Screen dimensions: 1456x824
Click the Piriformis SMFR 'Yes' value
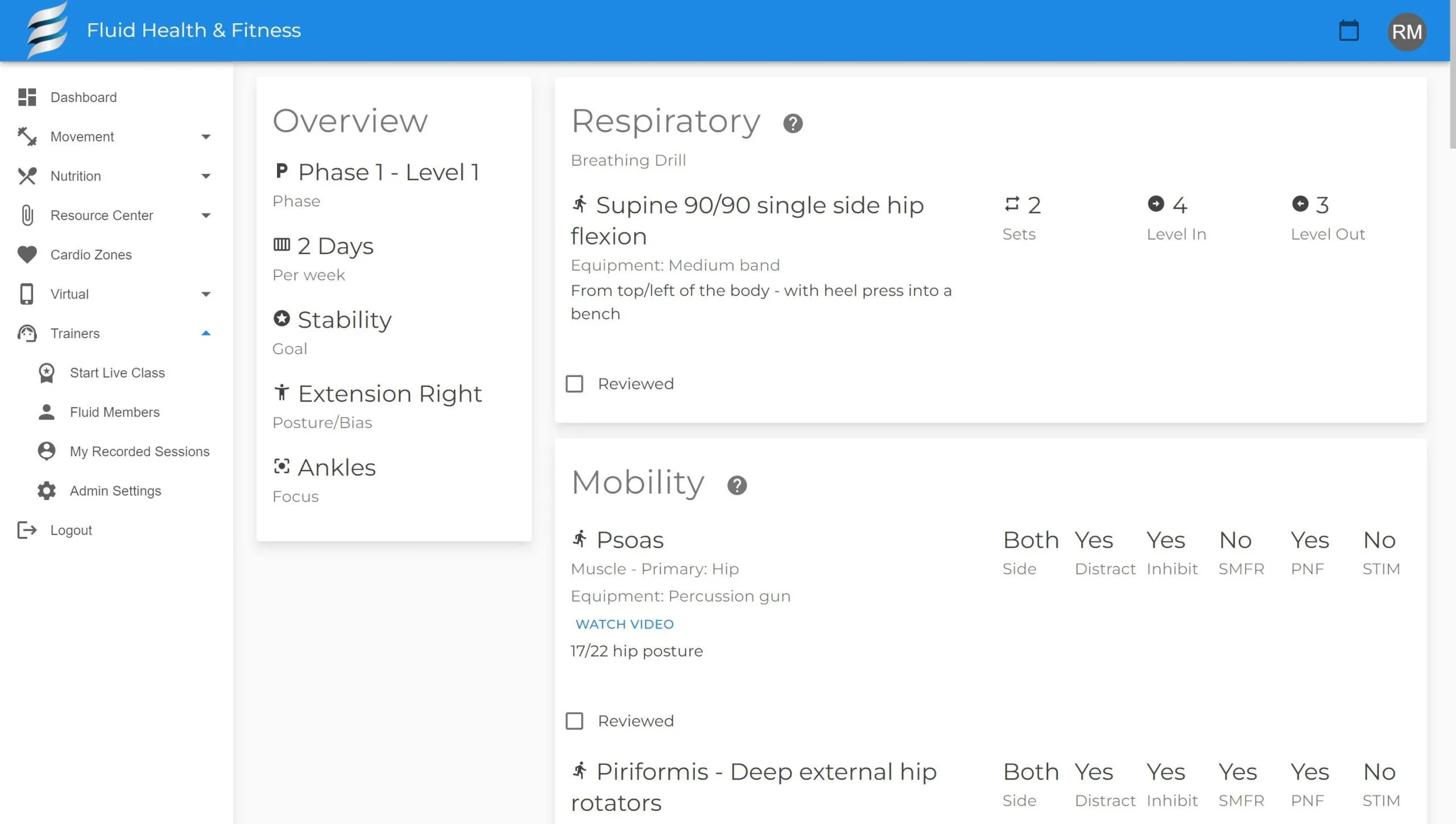(1238, 772)
